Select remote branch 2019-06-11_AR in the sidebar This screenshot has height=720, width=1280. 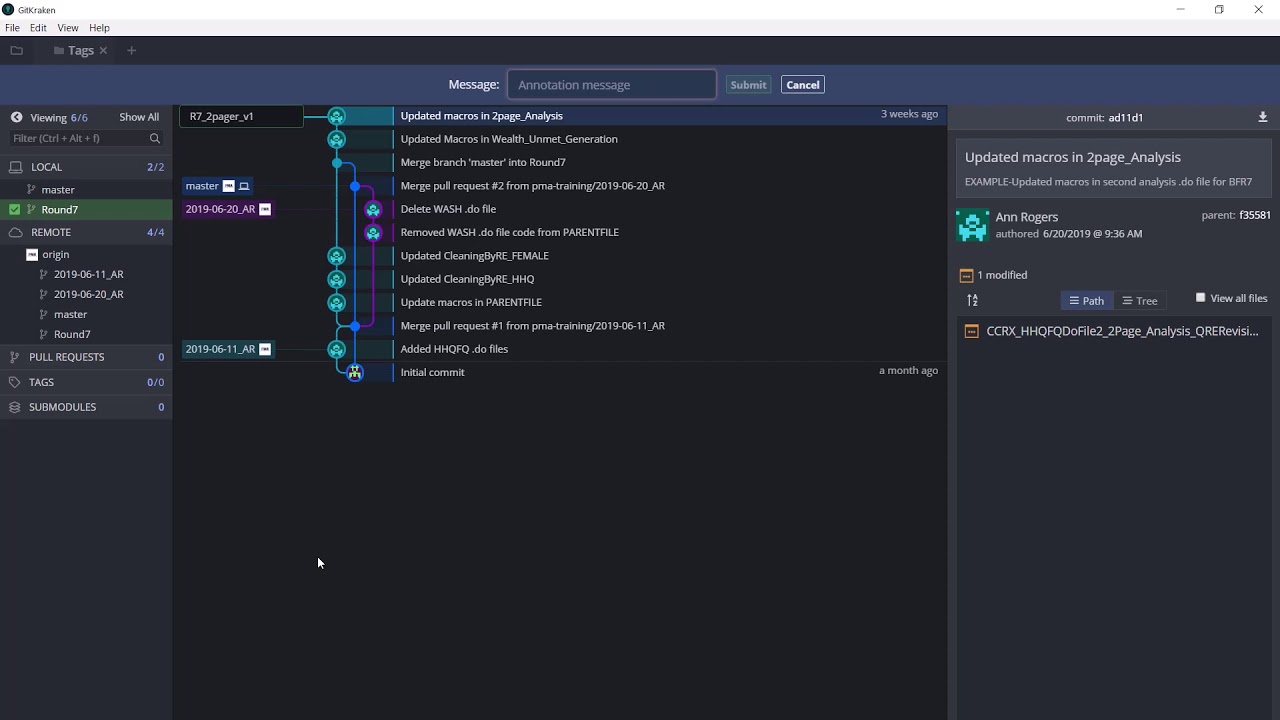tap(89, 274)
